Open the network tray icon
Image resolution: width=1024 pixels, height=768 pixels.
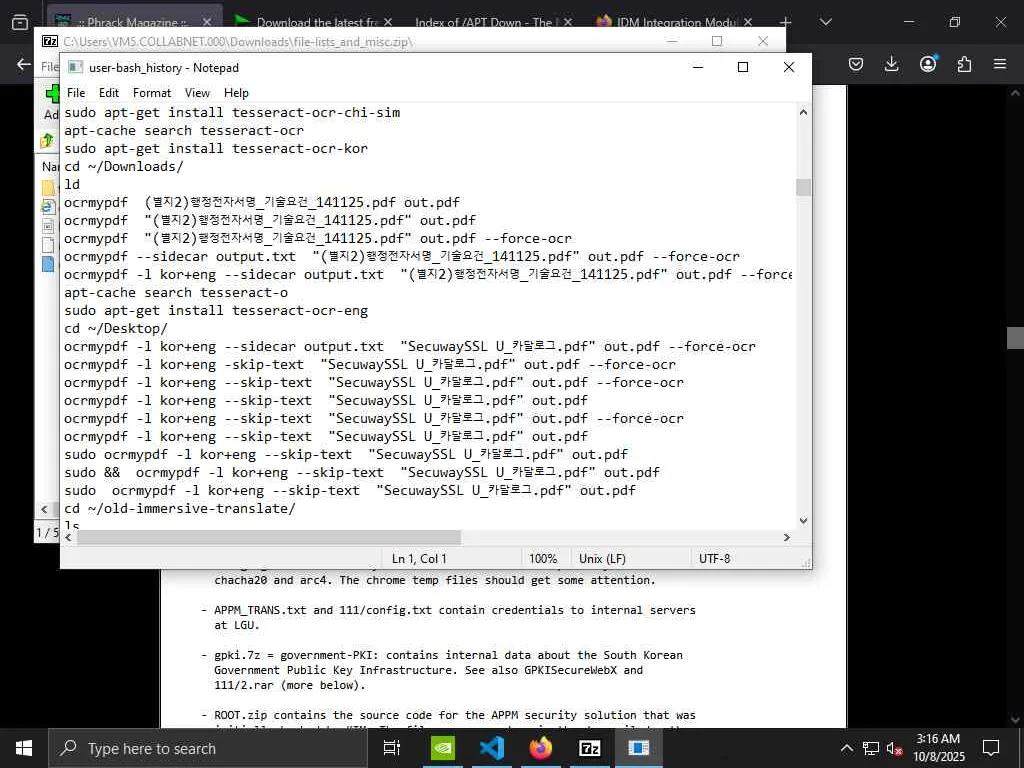(x=871, y=748)
